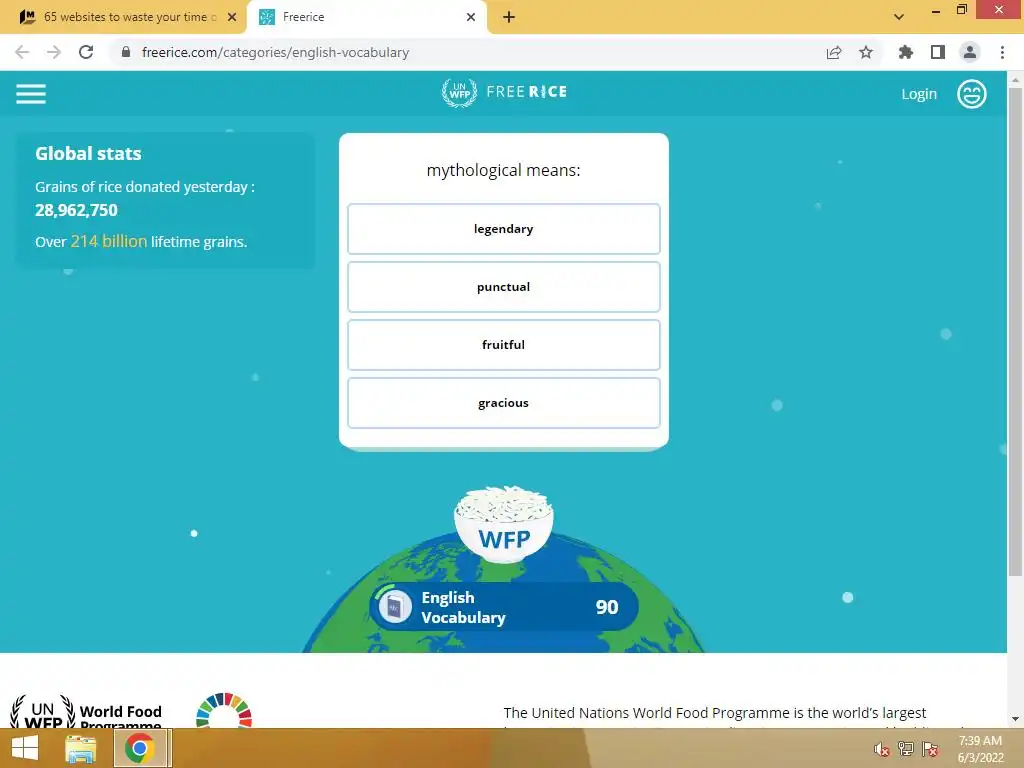
Task: Click the 28,962,750 grains count
Action: click(x=76, y=210)
